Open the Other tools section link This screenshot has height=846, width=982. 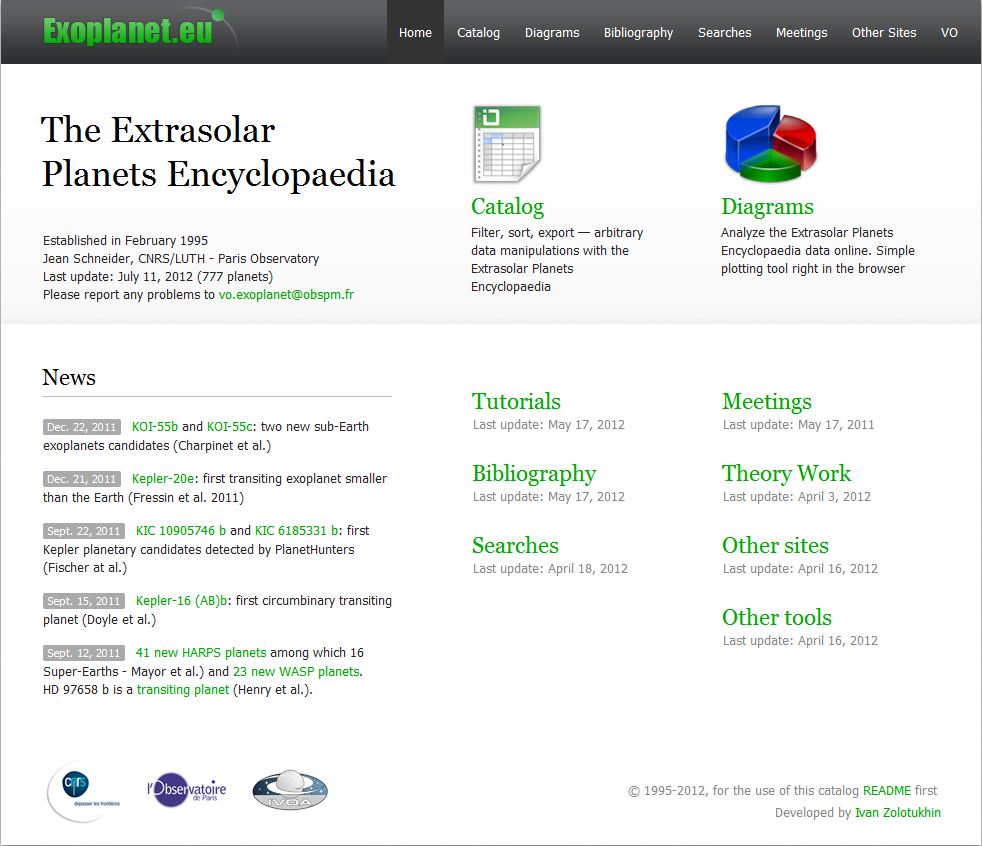click(x=777, y=617)
